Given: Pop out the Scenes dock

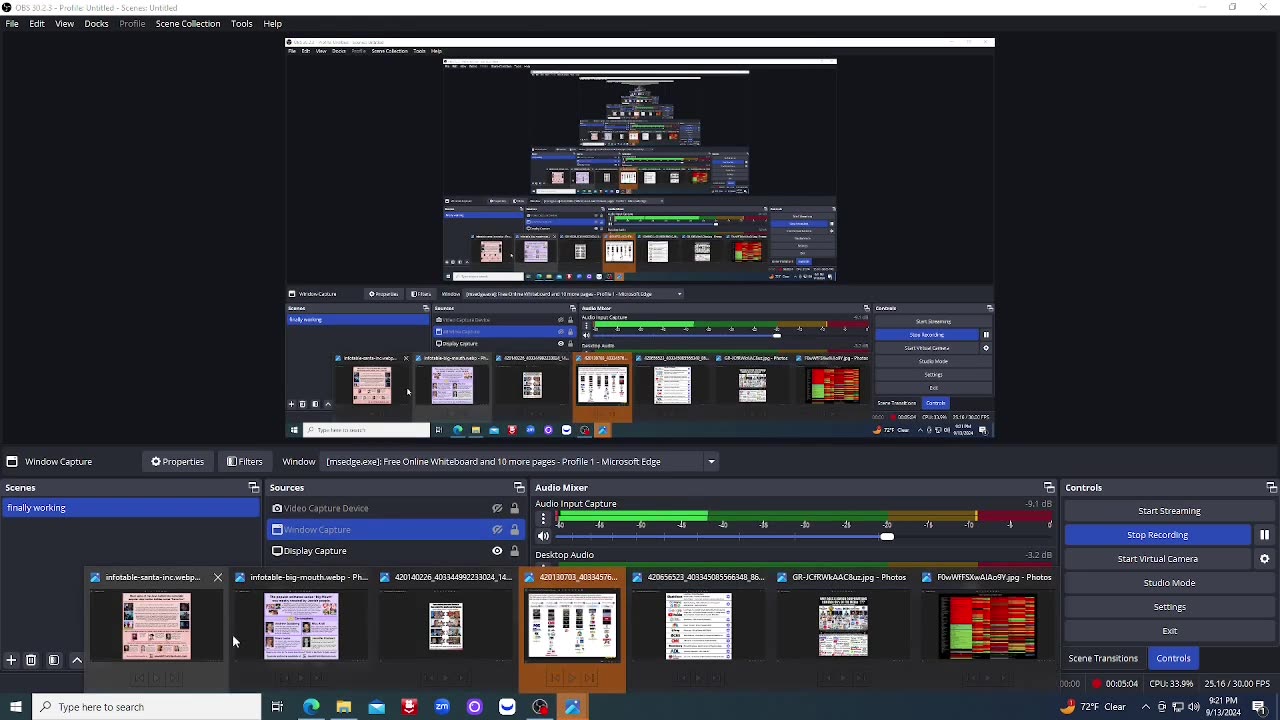Looking at the screenshot, I should coord(253,488).
